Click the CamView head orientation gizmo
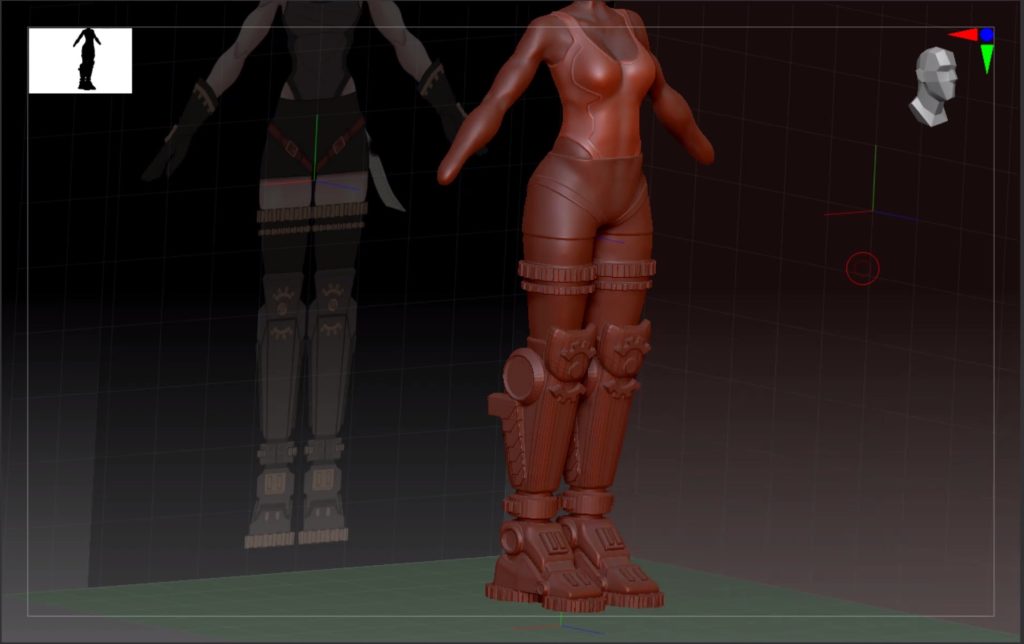The height and width of the screenshot is (644, 1024). (x=935, y=86)
